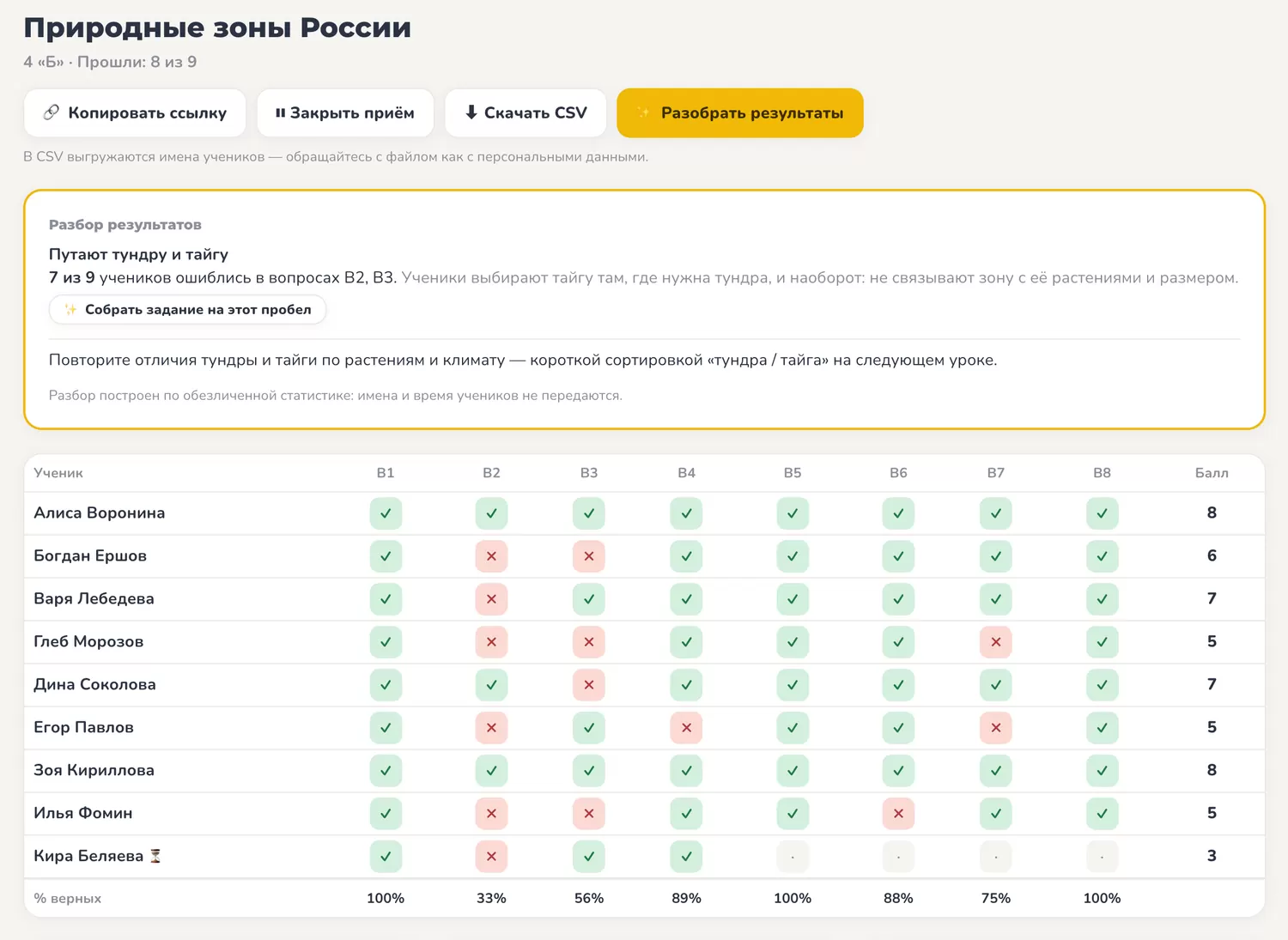Click Богдан Ершов's red cross under В3
This screenshot has width=1288, height=940.
point(589,556)
